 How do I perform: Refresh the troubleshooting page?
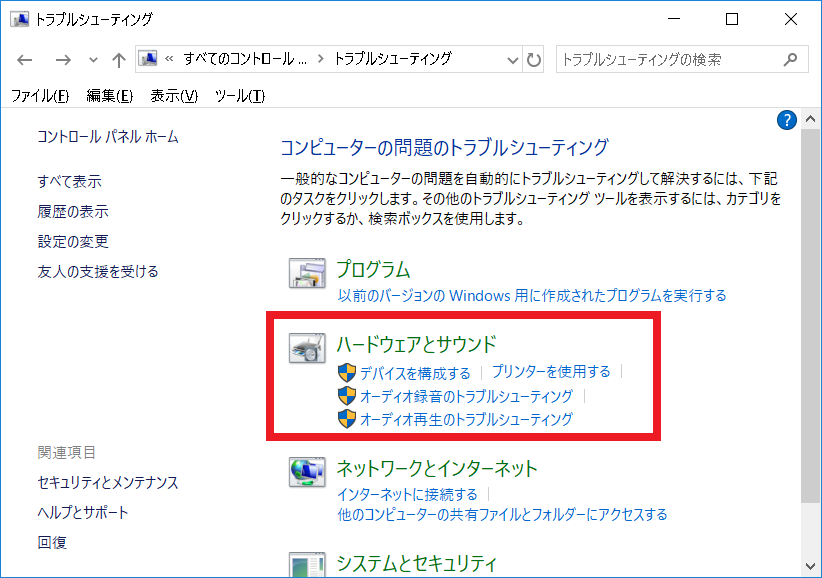click(x=534, y=60)
